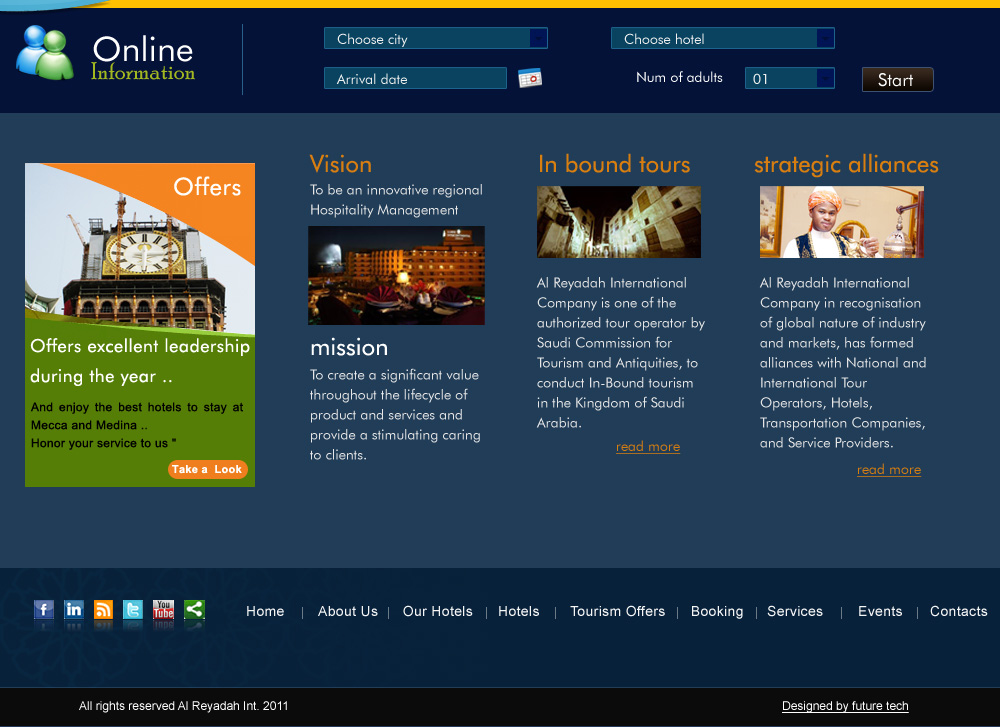Open the Num of adults dropdown
The height and width of the screenshot is (727, 1000).
pos(790,78)
